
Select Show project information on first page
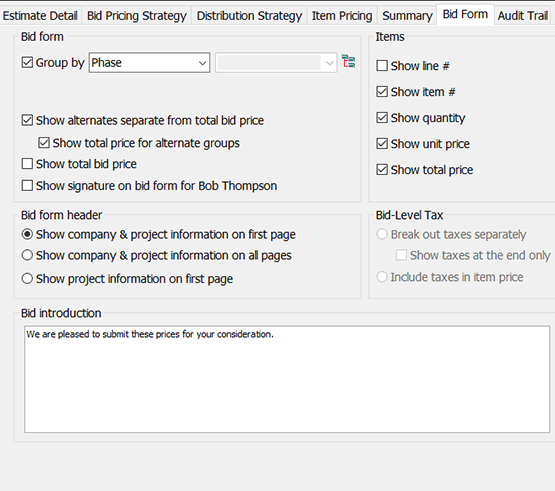[27, 279]
